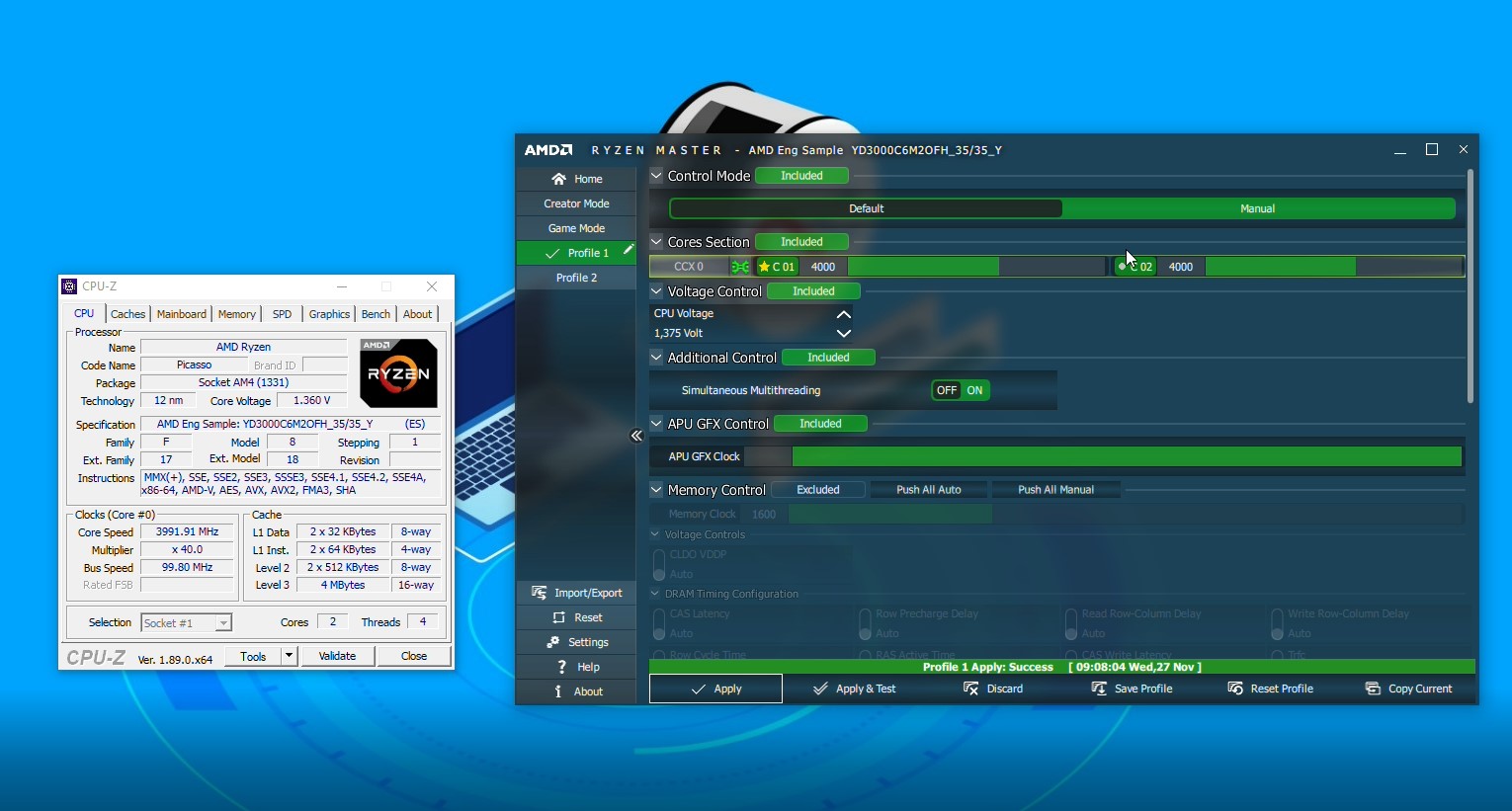Image resolution: width=1512 pixels, height=811 pixels.
Task: Collapse DRAM Timing Configuration subsection
Action: pos(655,594)
